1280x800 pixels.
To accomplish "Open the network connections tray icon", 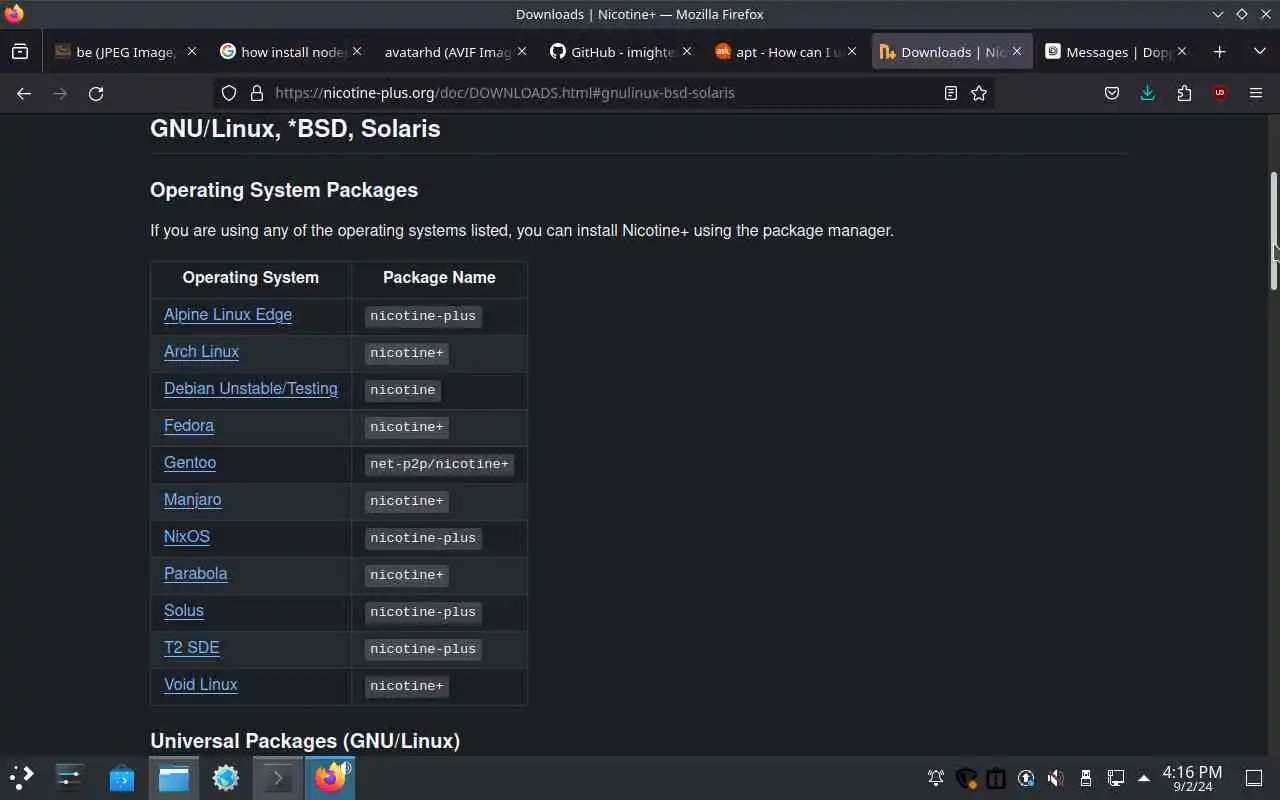I will pyautogui.click(x=1116, y=778).
